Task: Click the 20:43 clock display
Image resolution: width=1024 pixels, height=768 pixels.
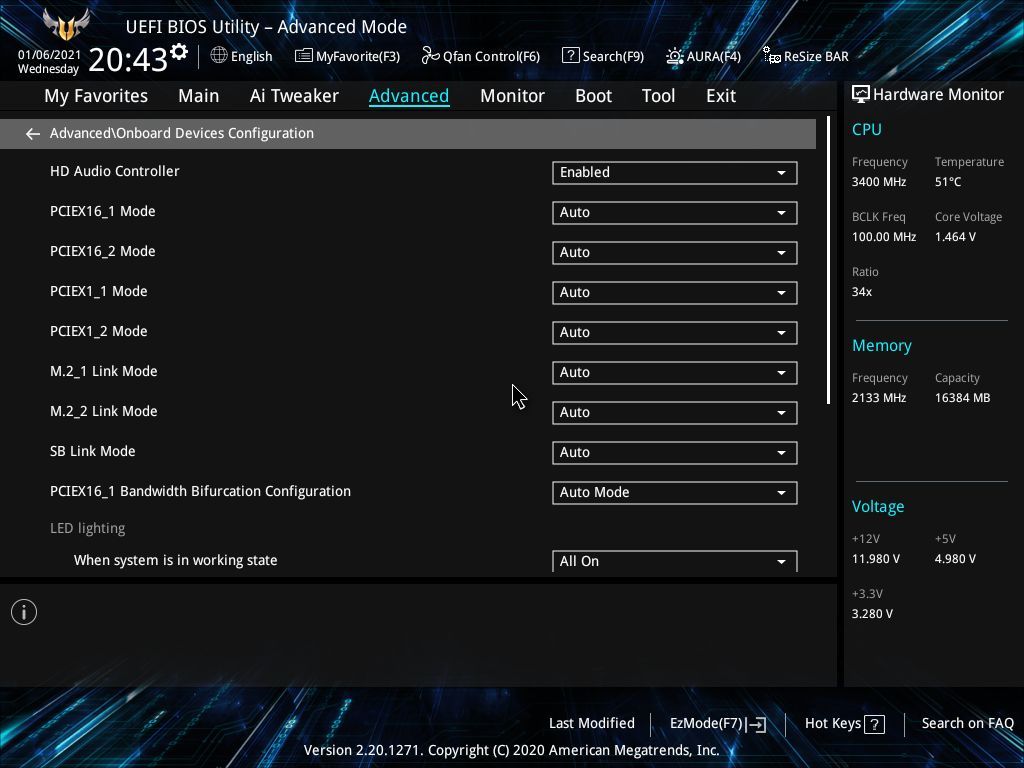Action: 128,59
